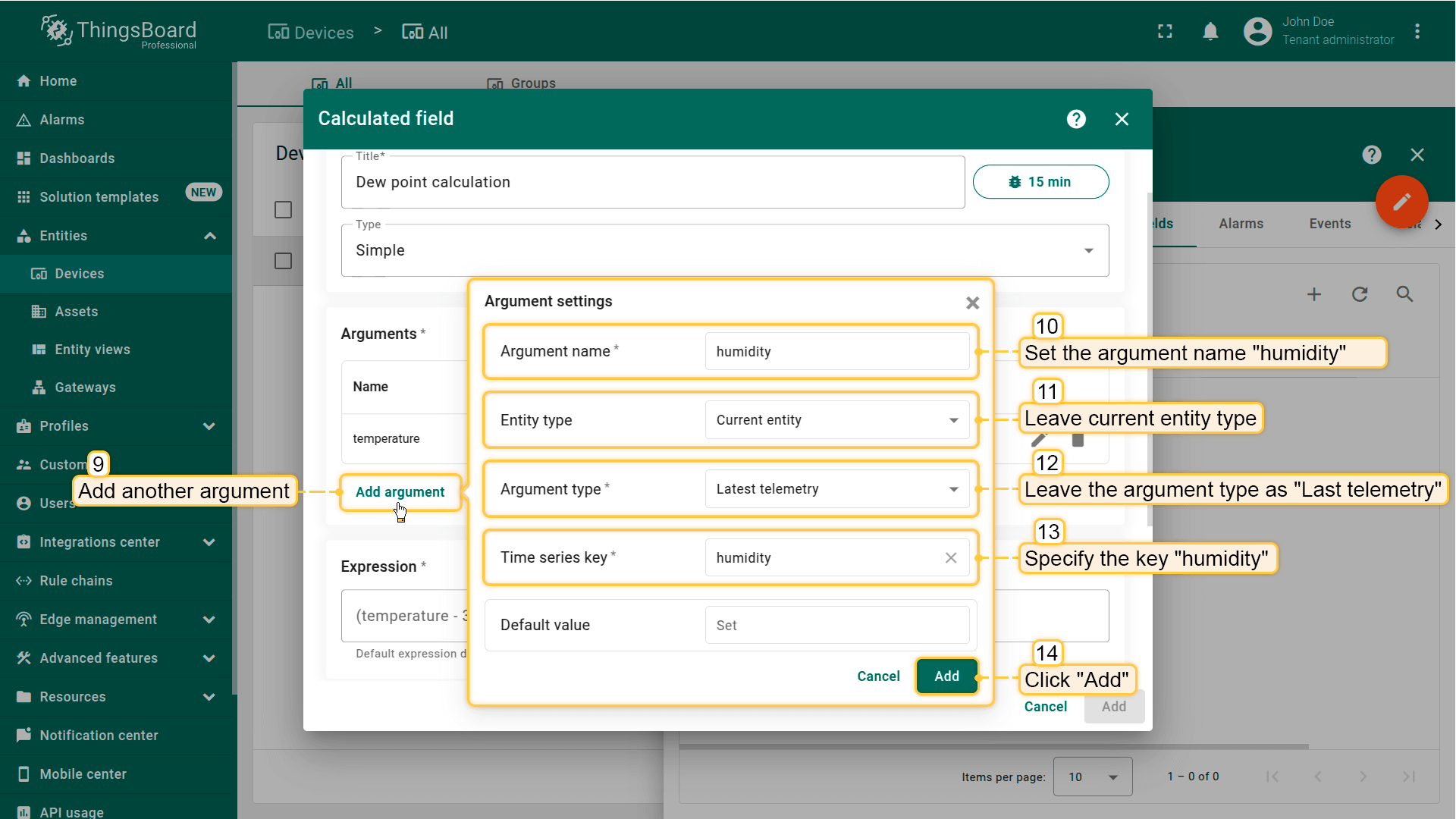
Task: Click the search magnifier icon
Action: point(1404,294)
